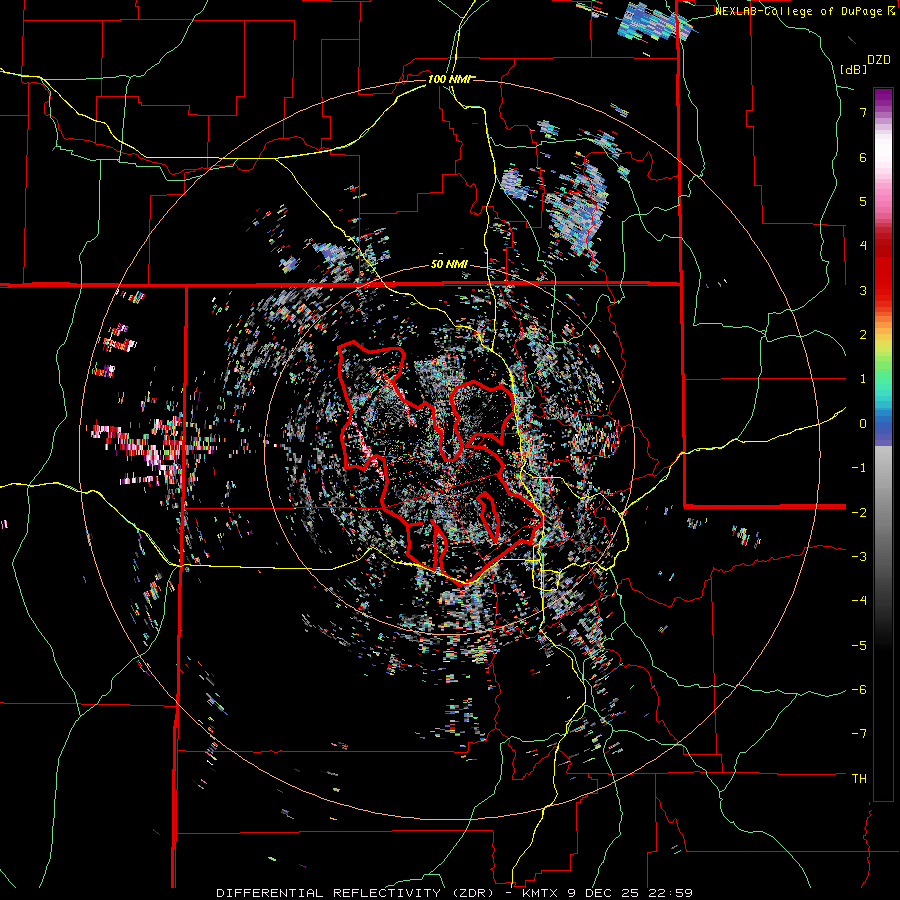This screenshot has width=900, height=900.
Task: Click the TH threshold label on scale
Action: coord(859,779)
